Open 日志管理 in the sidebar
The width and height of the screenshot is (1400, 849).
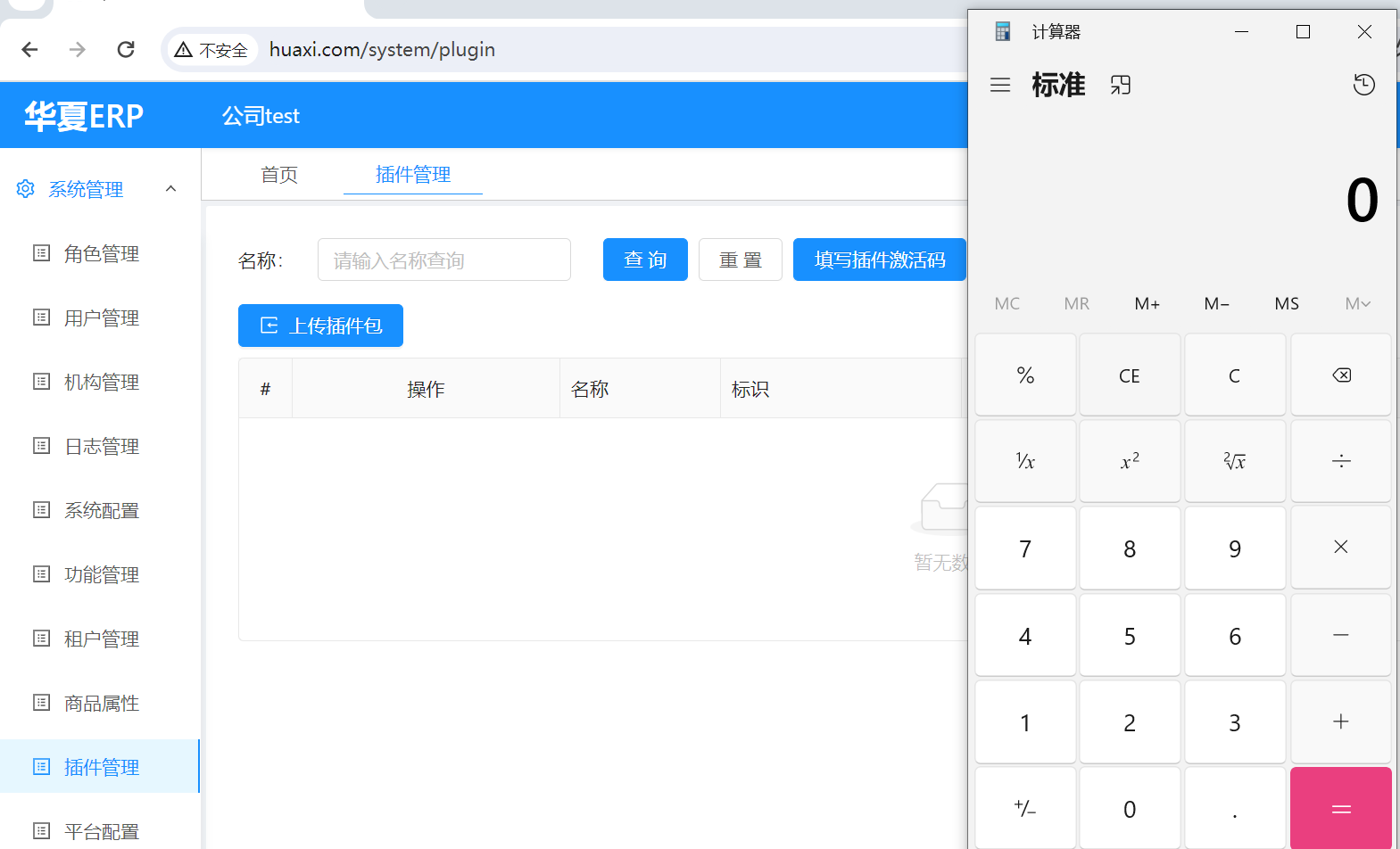(x=100, y=447)
